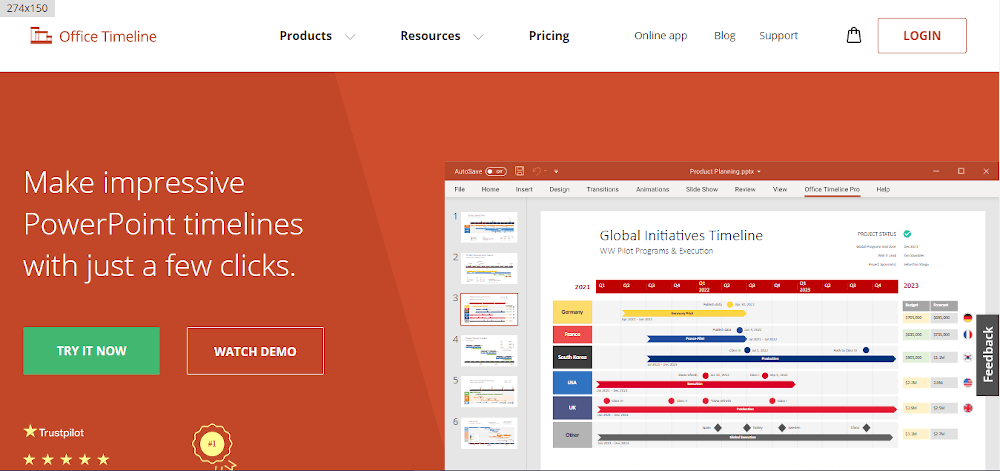
Task: Click the TRY IT NOW button
Action: pyautogui.click(x=92, y=351)
